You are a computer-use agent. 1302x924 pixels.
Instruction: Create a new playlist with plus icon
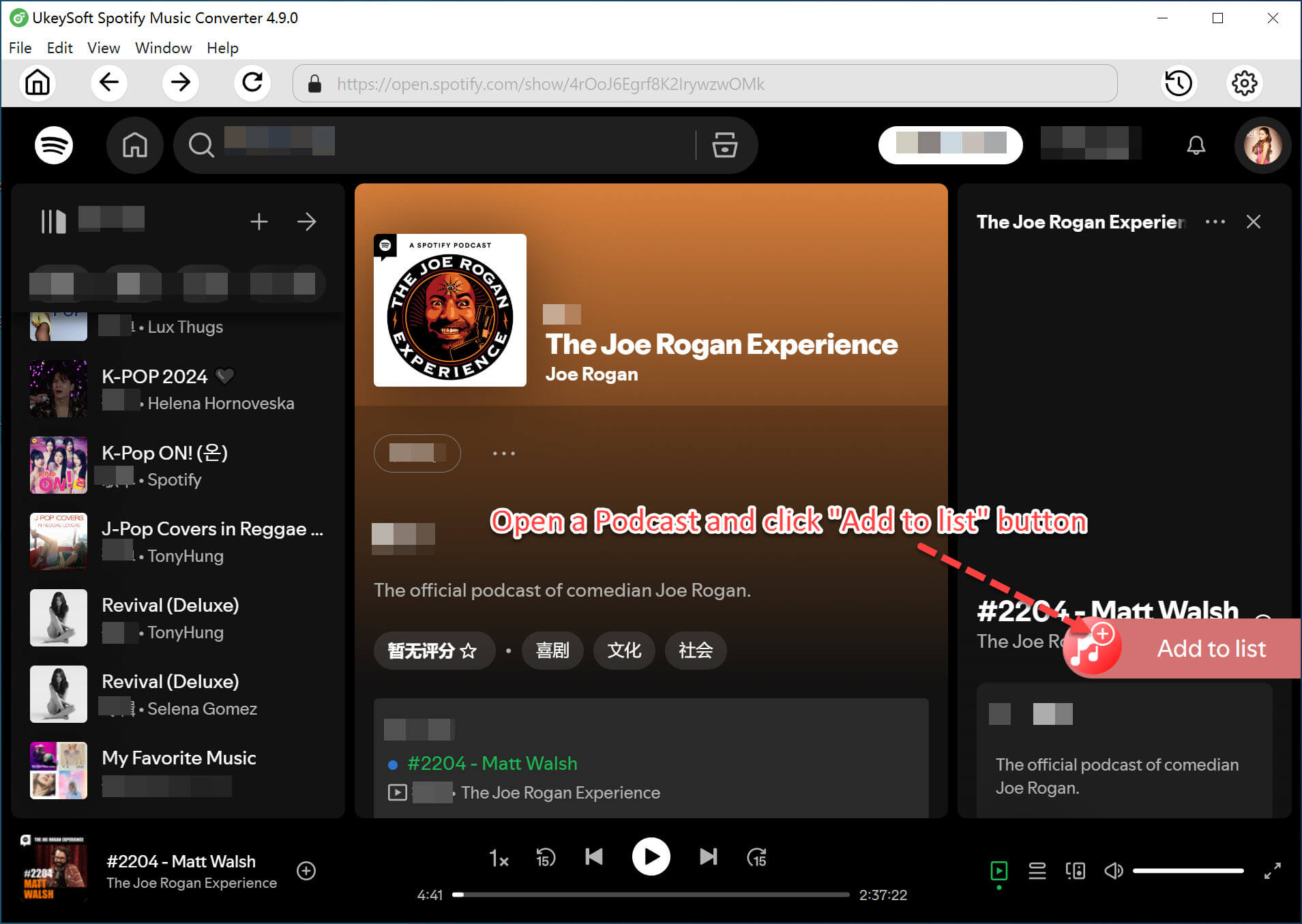click(259, 222)
